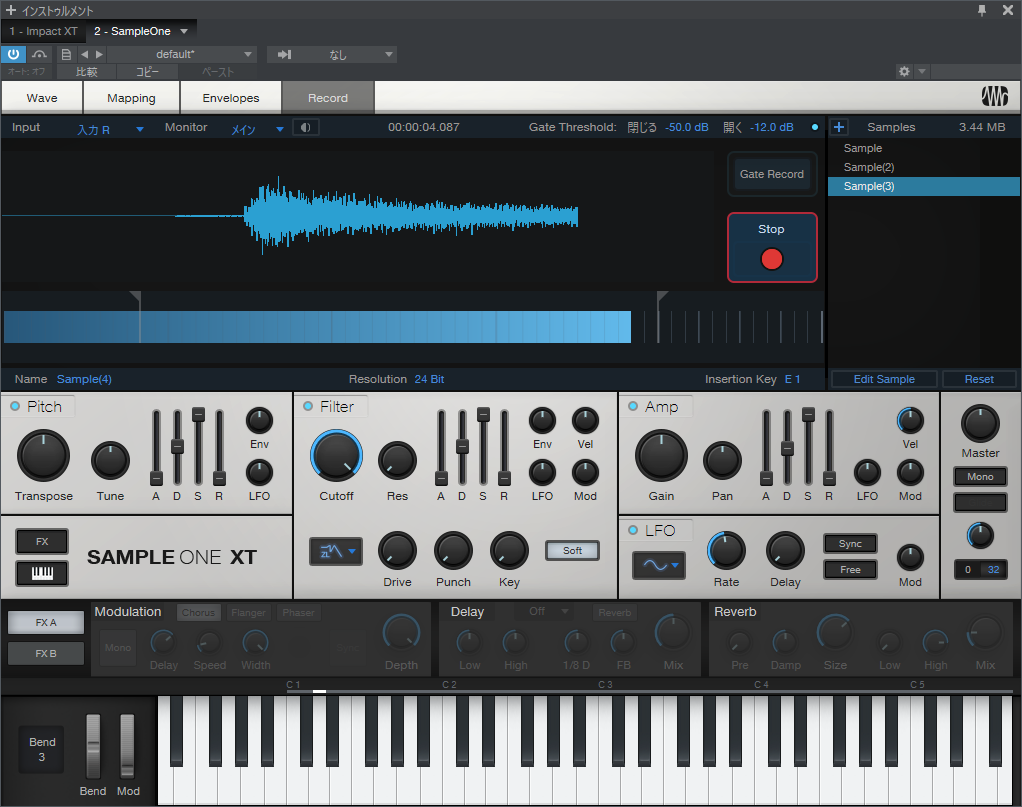Click the red Stop record button

tap(772, 248)
